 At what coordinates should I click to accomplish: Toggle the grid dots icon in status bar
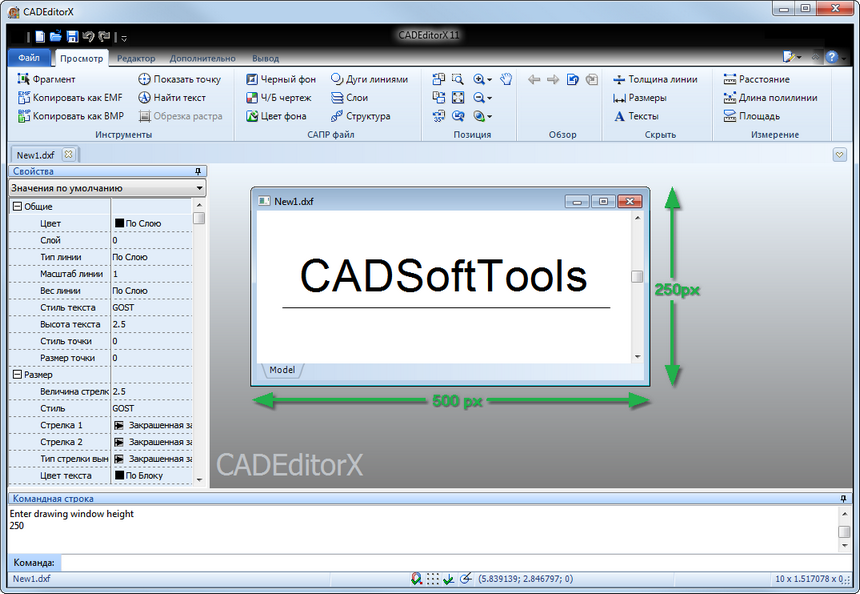[x=433, y=579]
